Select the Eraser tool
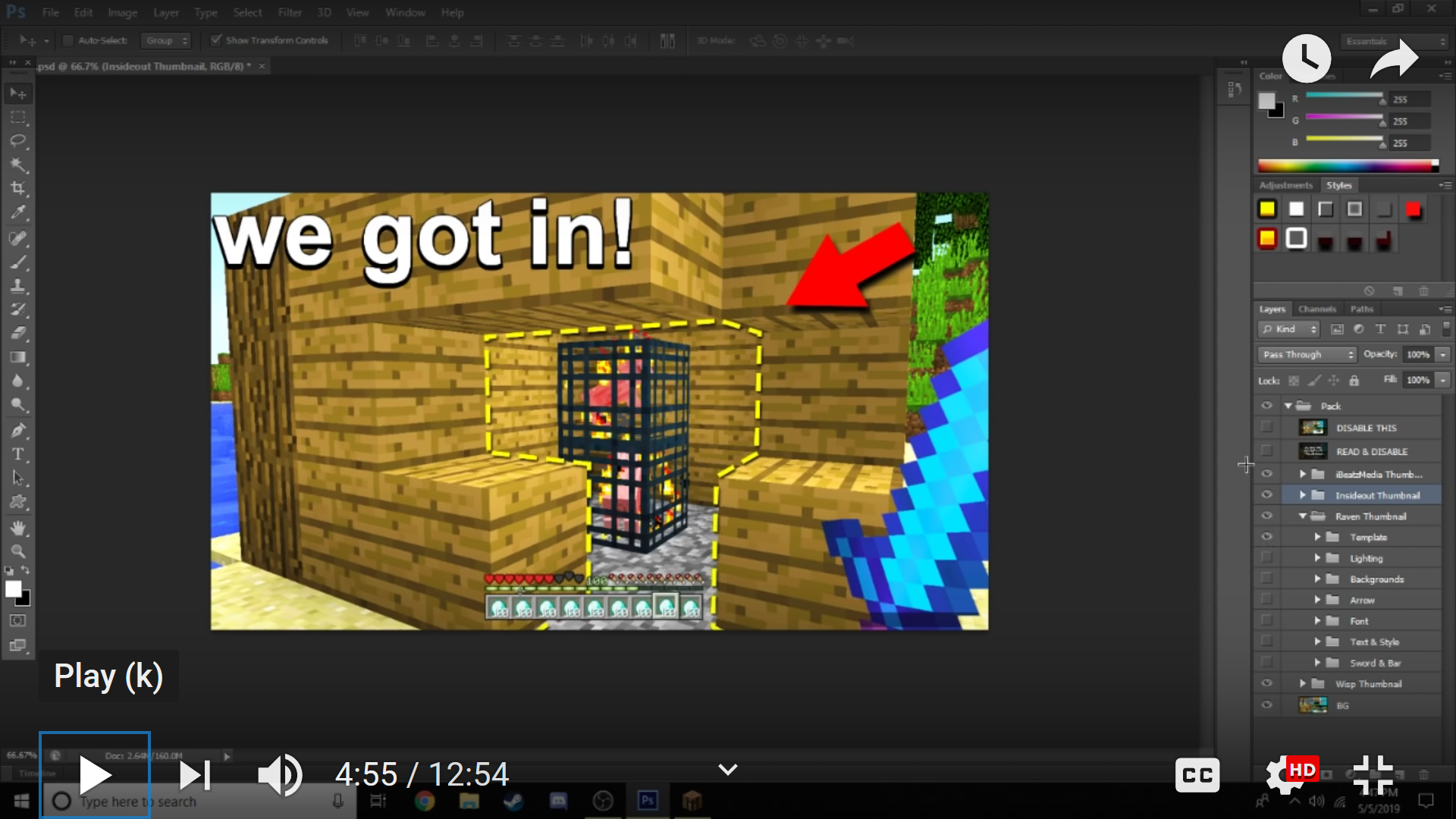The image size is (1456, 819). (x=18, y=333)
